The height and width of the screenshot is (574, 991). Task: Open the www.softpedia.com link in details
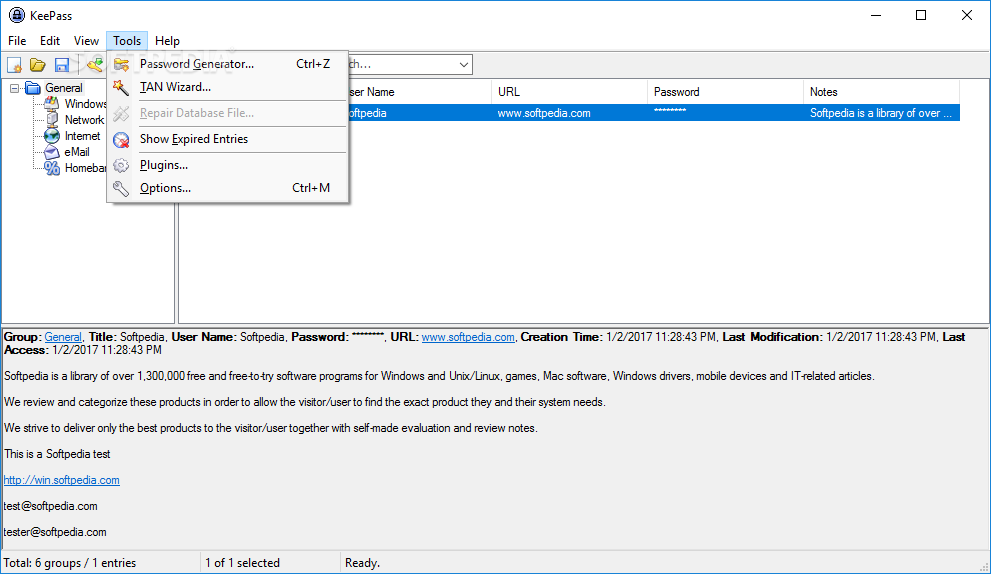[x=468, y=338]
